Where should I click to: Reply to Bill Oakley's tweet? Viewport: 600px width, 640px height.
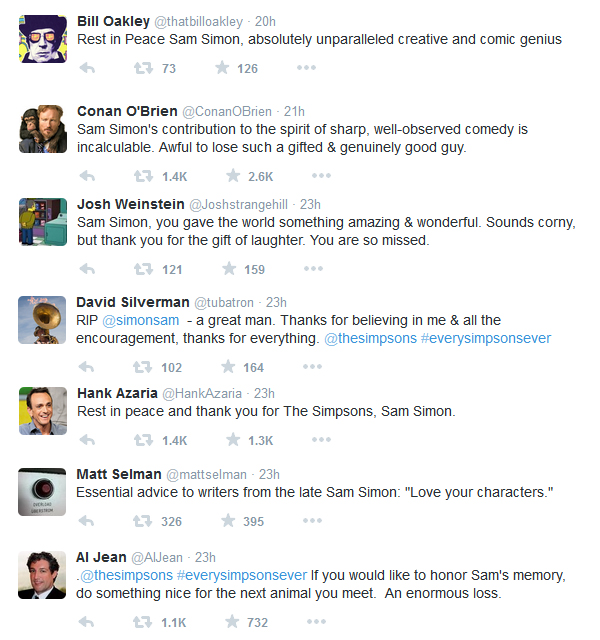point(87,68)
